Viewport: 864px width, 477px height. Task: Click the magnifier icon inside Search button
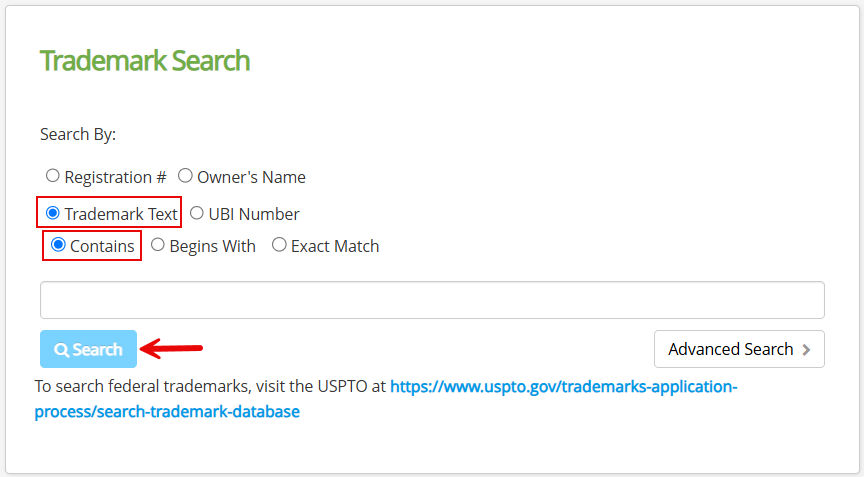(x=61, y=350)
